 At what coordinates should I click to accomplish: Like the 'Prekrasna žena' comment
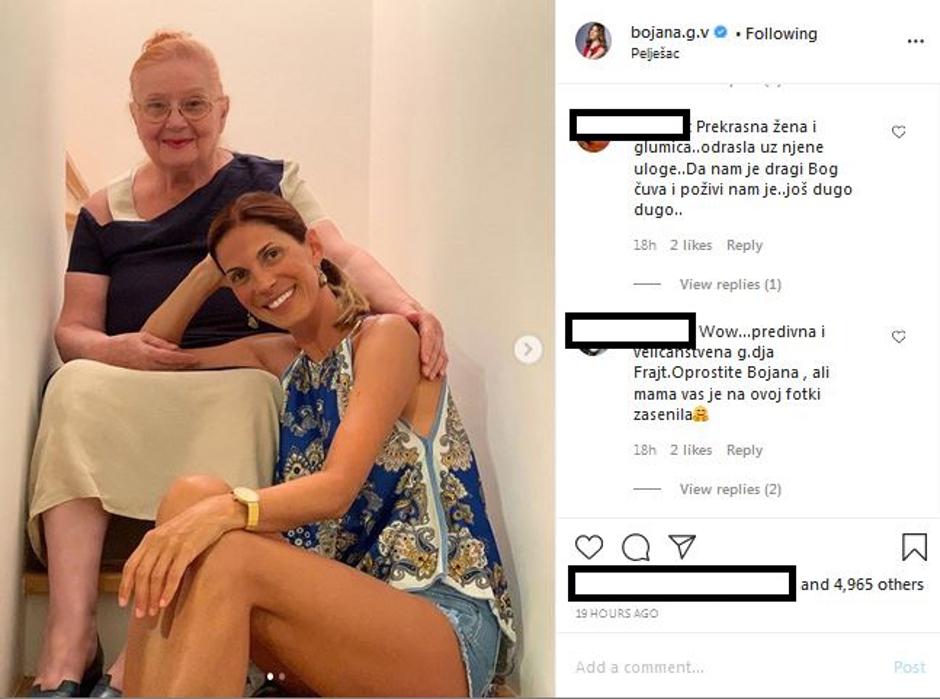(x=898, y=132)
